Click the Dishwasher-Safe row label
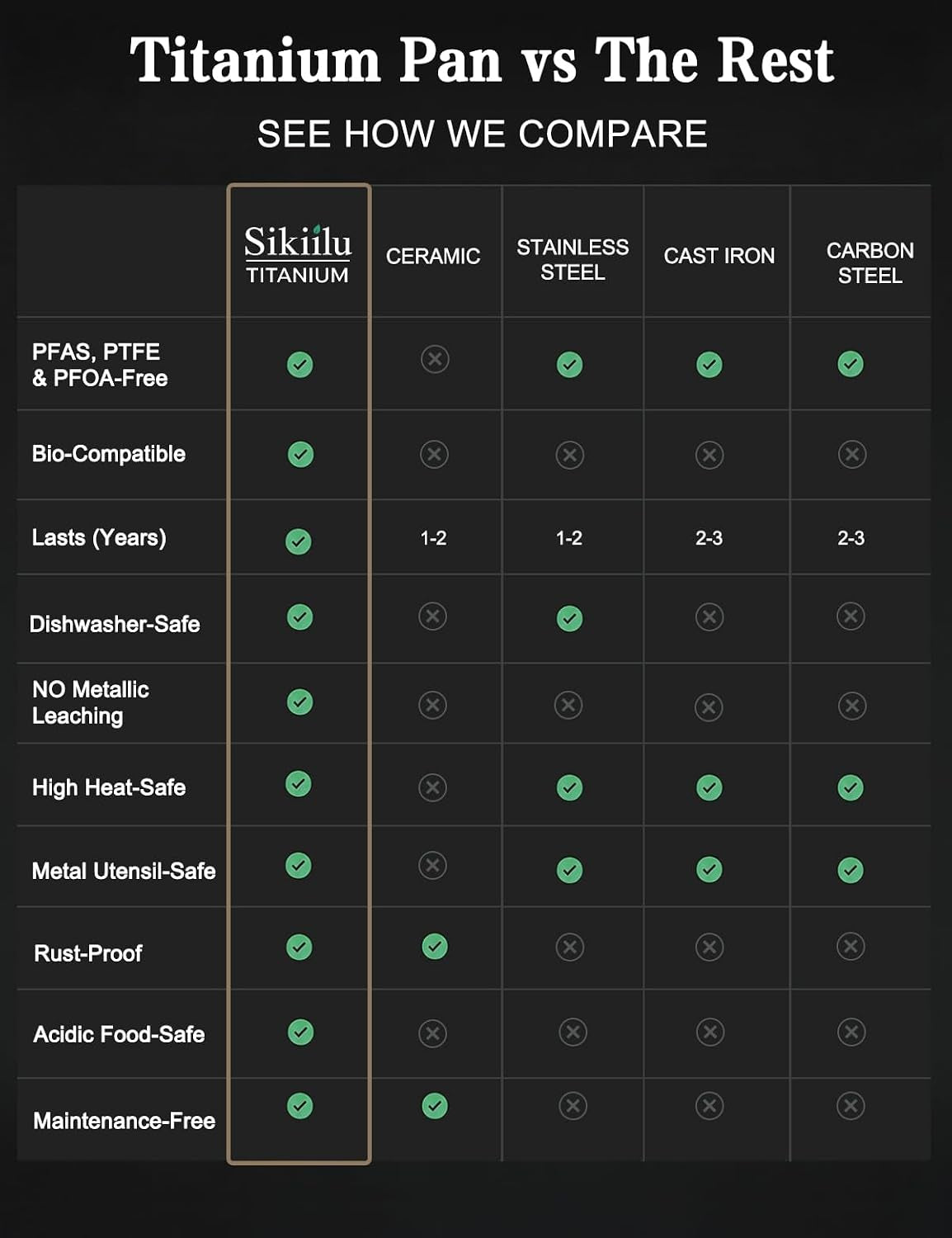This screenshot has width=952, height=1238. click(x=115, y=624)
